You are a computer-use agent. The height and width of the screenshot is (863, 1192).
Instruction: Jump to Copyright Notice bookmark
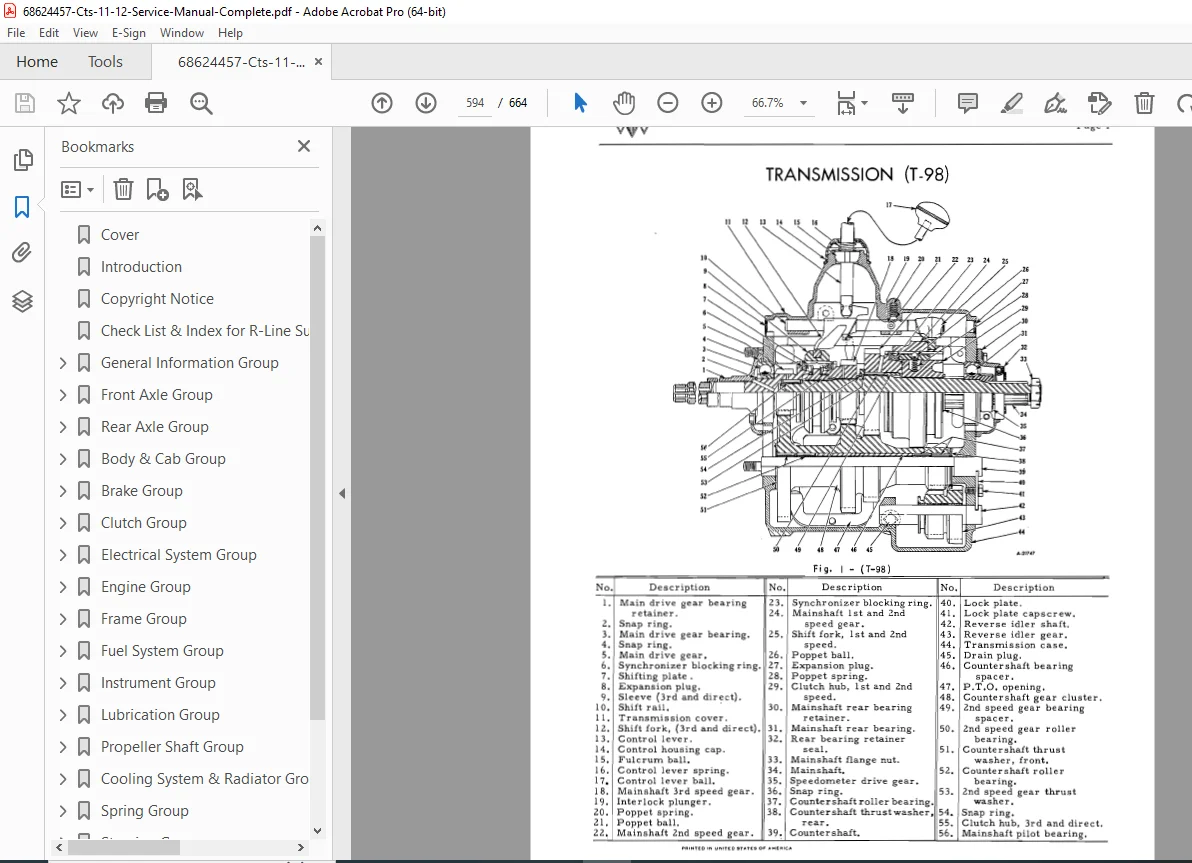coord(157,299)
